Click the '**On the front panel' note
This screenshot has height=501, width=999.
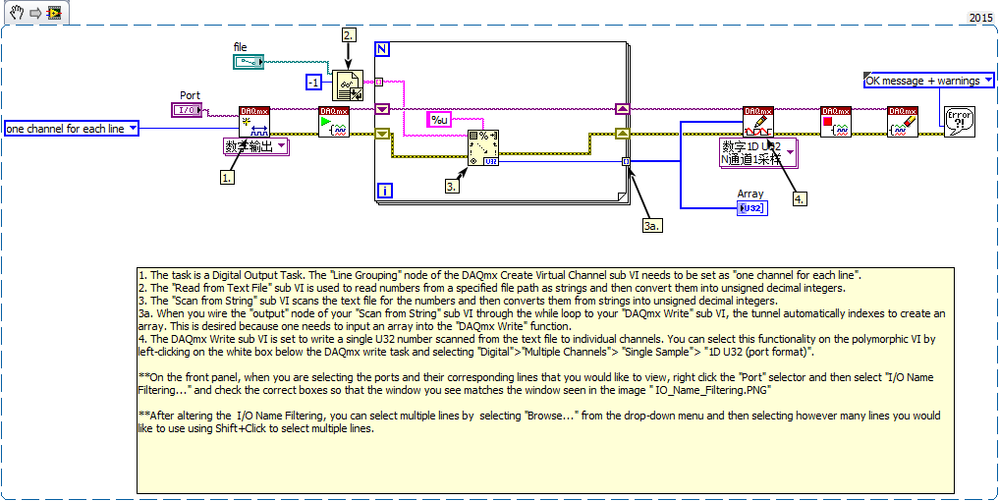click(536, 382)
